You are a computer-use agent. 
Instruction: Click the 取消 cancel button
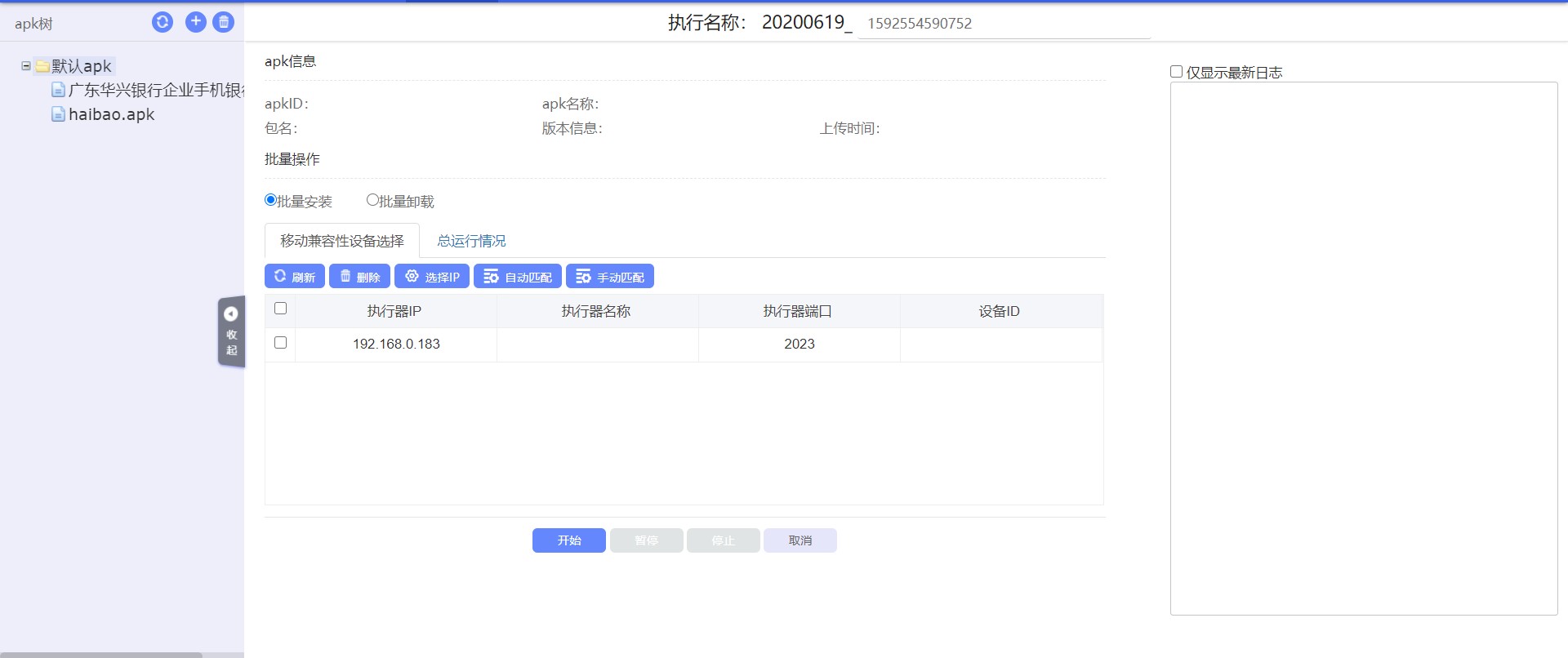tap(800, 540)
